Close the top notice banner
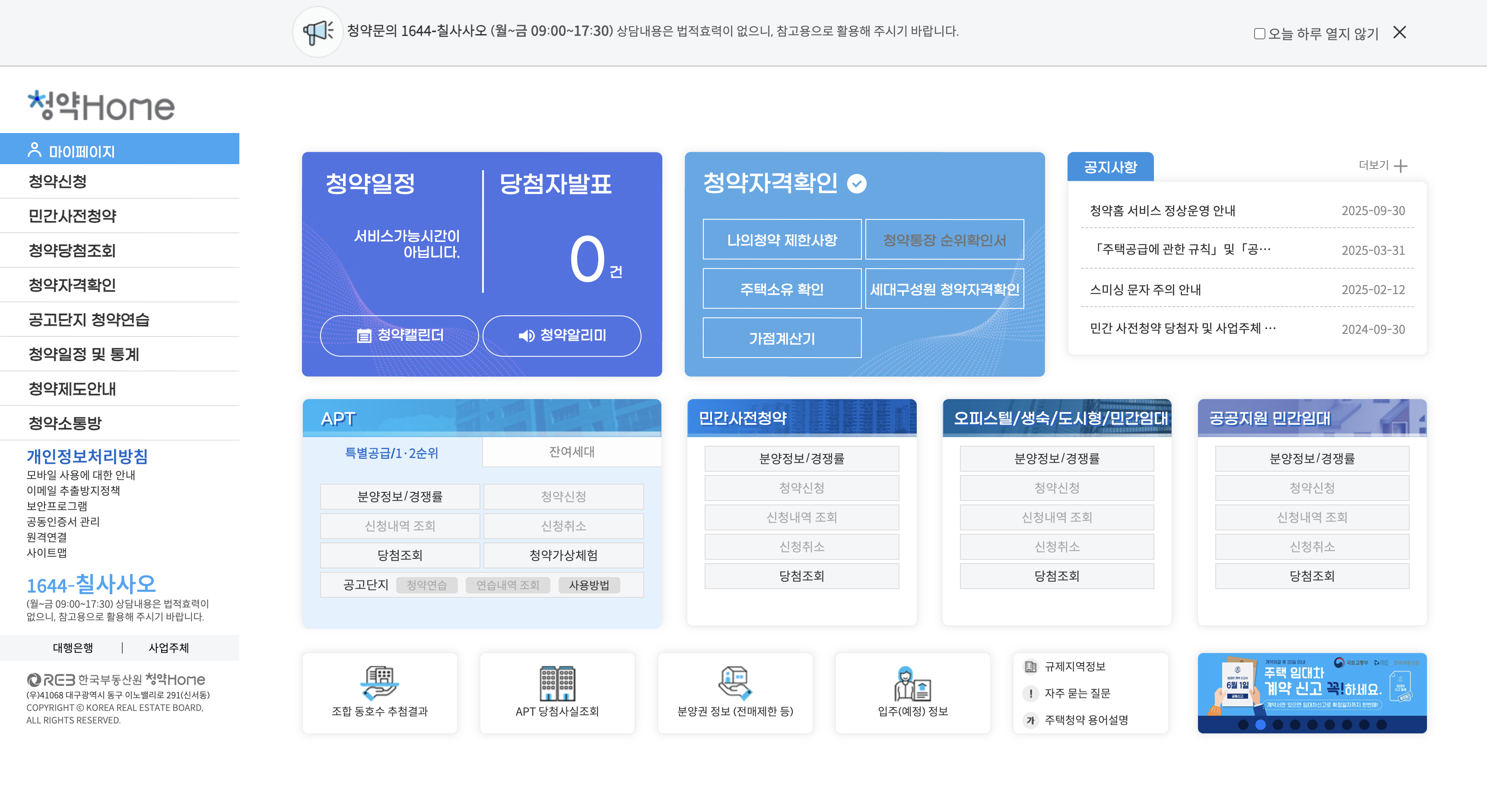 pos(1399,32)
